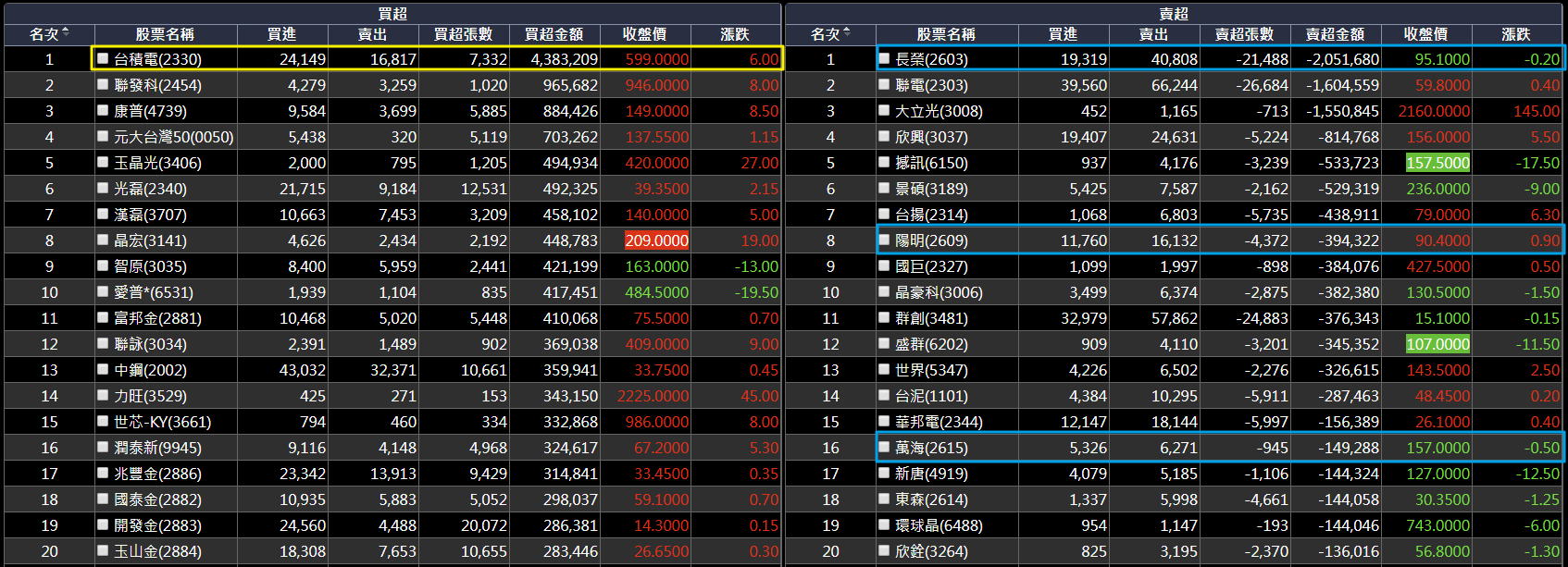Toggle the checkbox for 玉晶光(3406)
The image size is (1568, 567).
[x=103, y=162]
